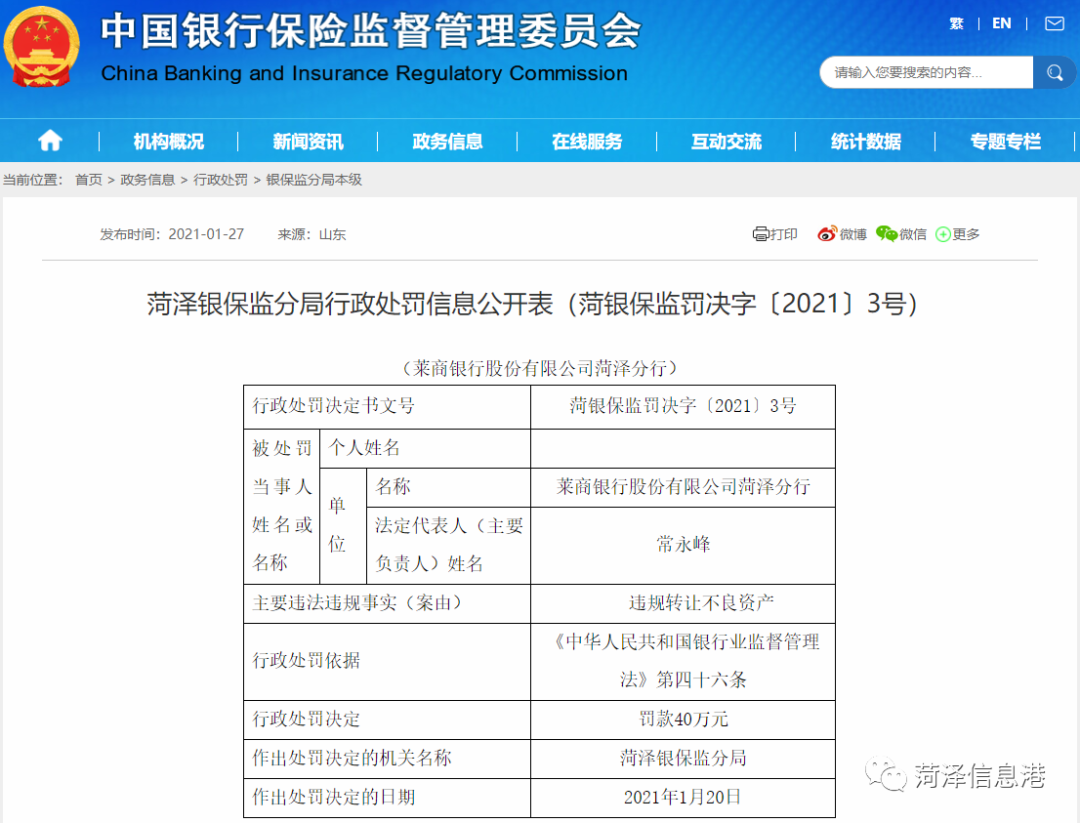Open the 统计数据 menu

pyautogui.click(x=866, y=142)
